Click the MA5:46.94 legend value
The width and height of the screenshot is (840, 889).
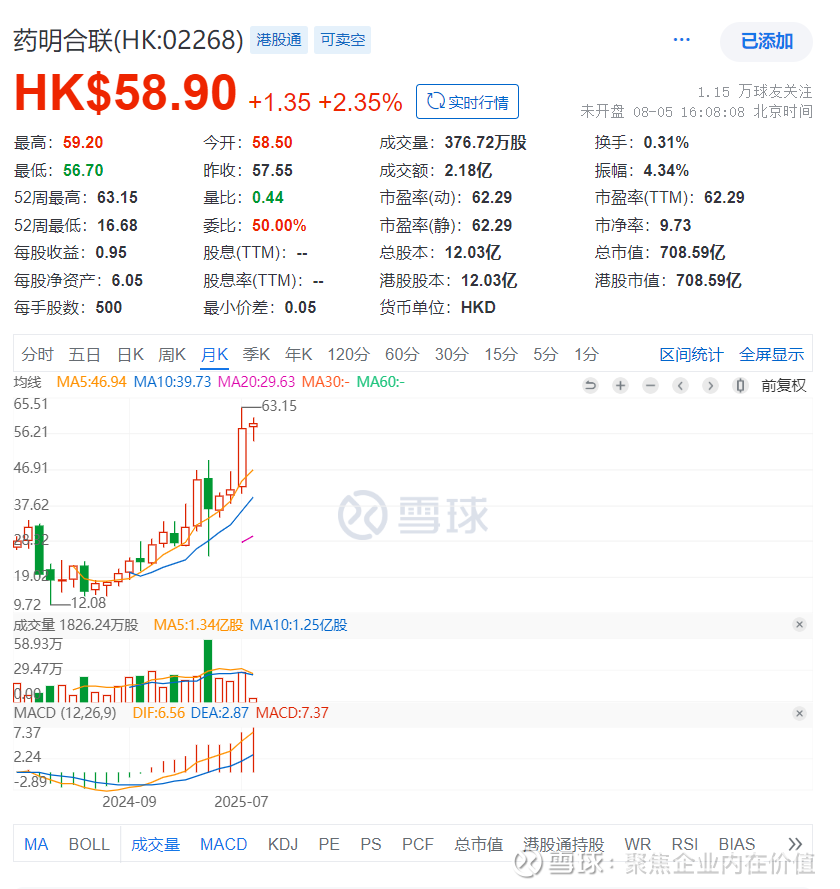pos(91,382)
